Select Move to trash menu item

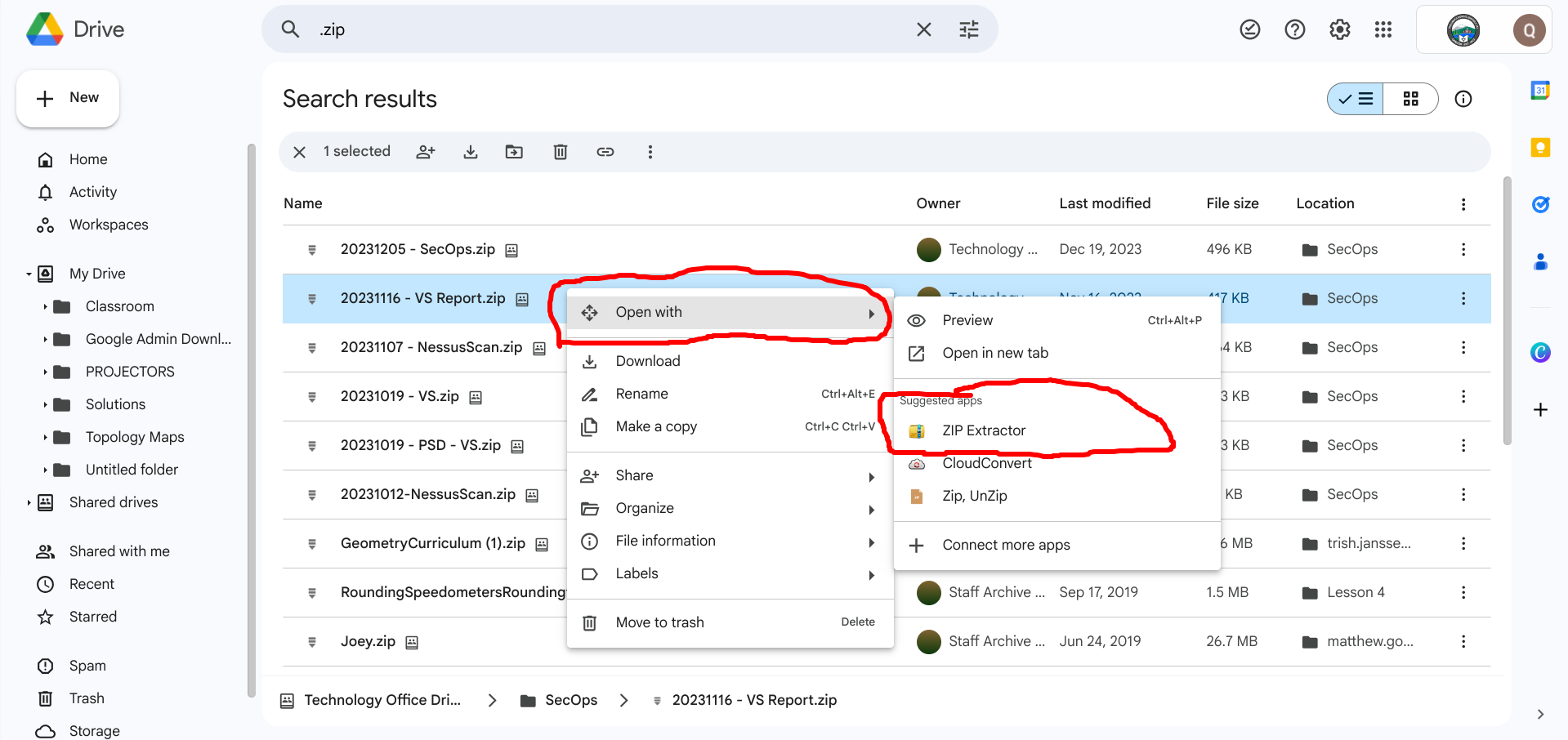click(x=659, y=622)
